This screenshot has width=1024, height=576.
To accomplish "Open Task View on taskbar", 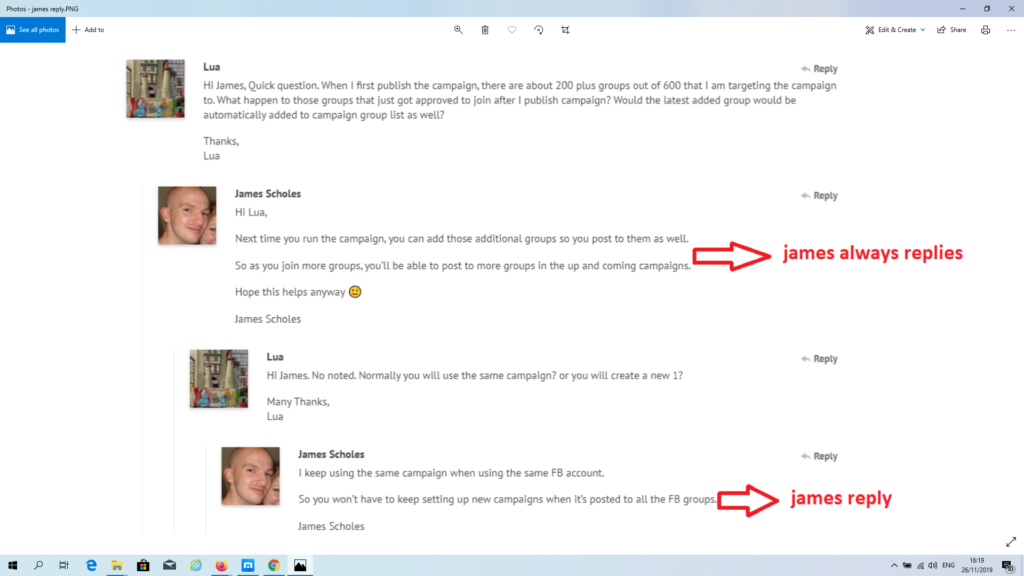I will click(x=64, y=566).
